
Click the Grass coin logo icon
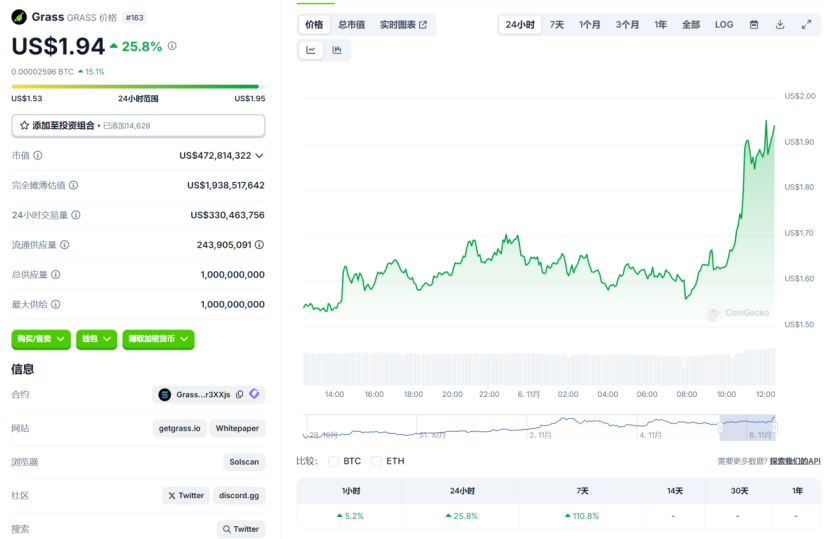[x=19, y=17]
